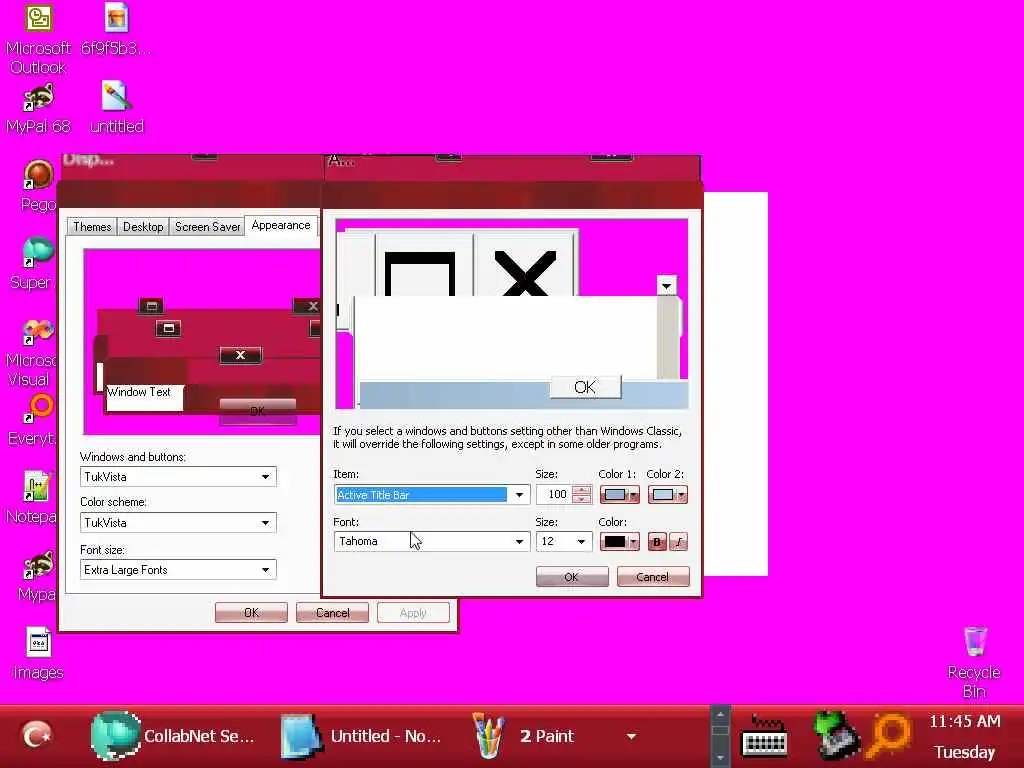The width and height of the screenshot is (1024, 768).
Task: Open the Everything desktop shortcut
Action: pos(33,420)
